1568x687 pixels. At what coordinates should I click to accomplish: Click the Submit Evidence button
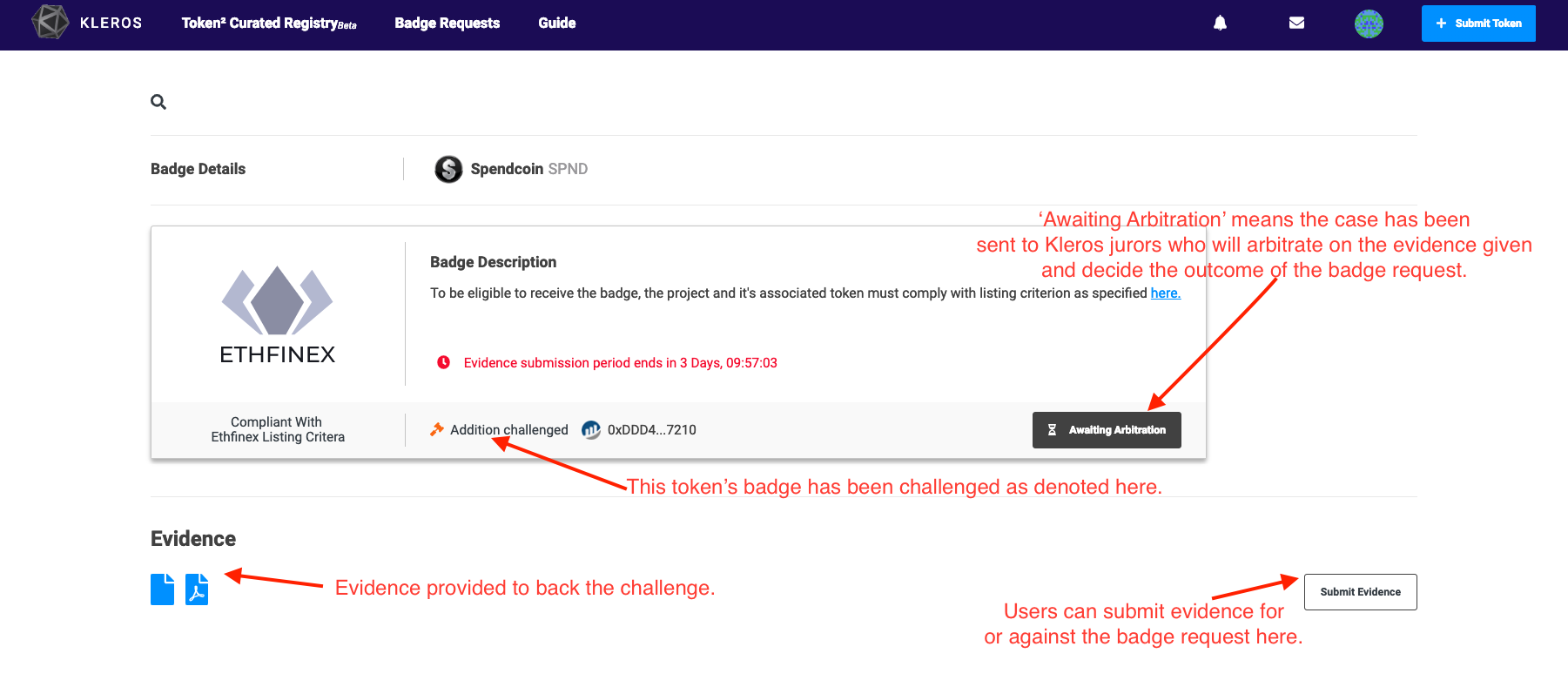(1361, 592)
